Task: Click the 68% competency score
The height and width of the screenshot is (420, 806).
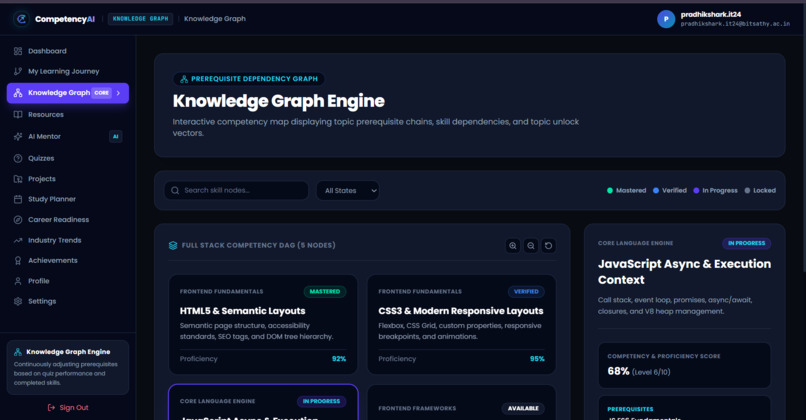Action: pos(618,371)
